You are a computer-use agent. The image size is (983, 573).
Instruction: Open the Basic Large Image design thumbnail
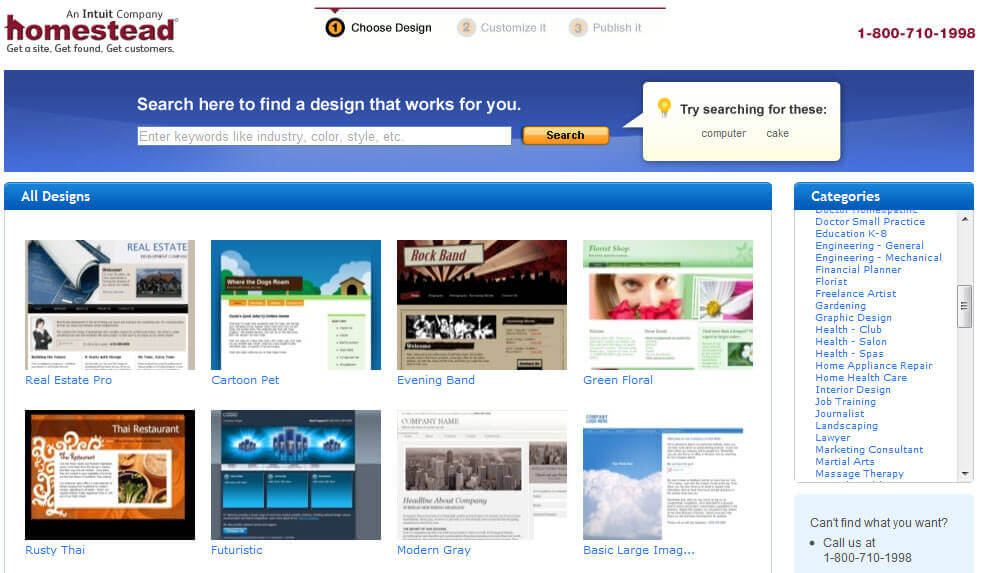[663, 475]
